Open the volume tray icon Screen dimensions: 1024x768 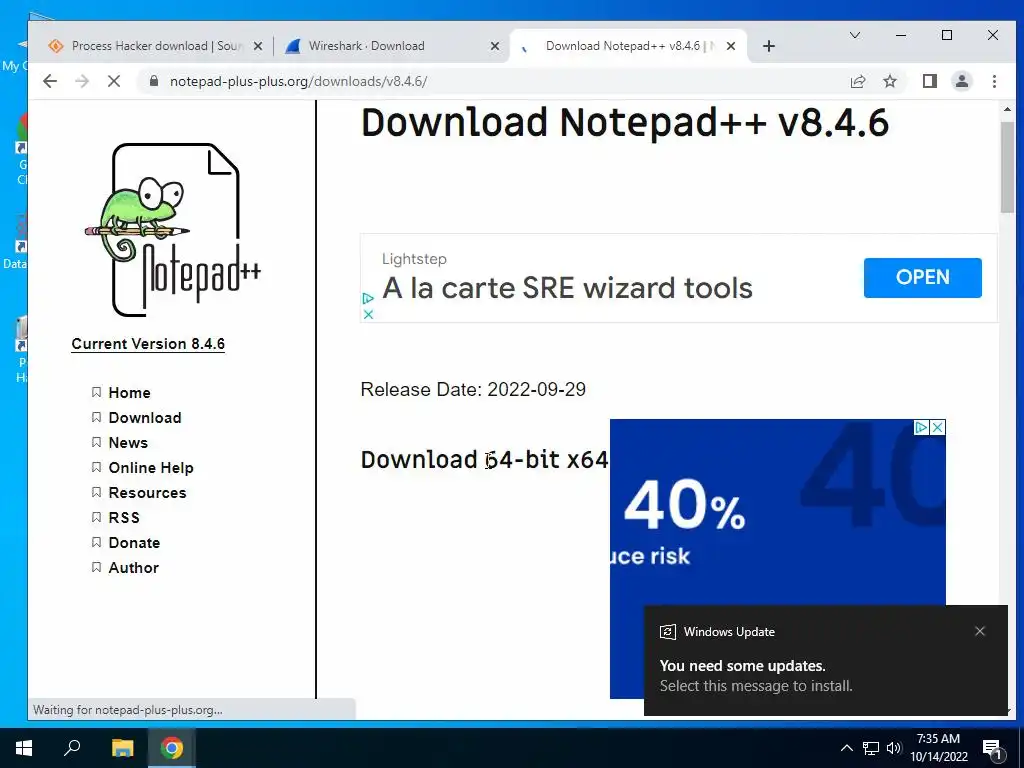[894, 748]
